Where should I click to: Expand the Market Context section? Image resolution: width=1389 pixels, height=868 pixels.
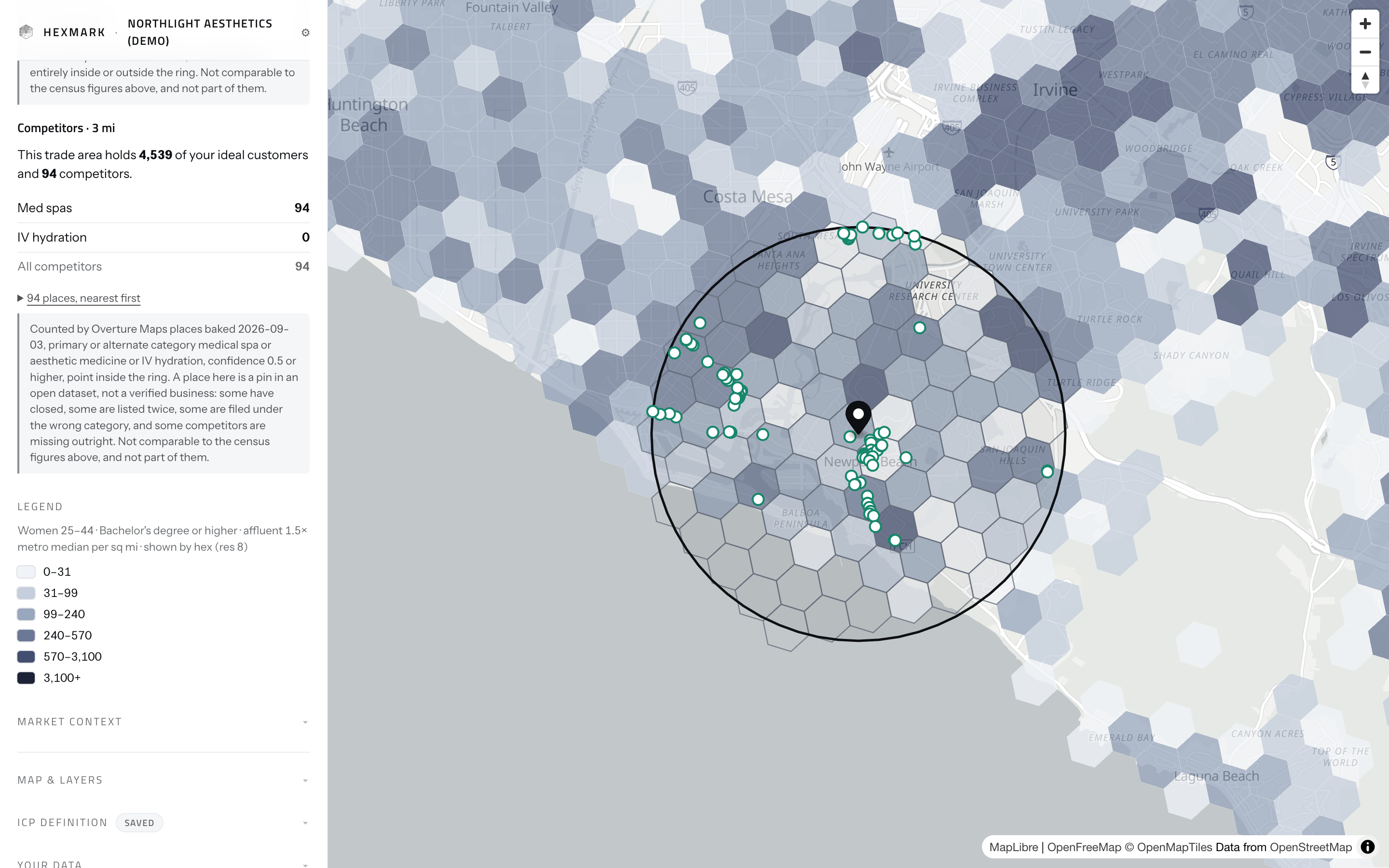(163, 721)
